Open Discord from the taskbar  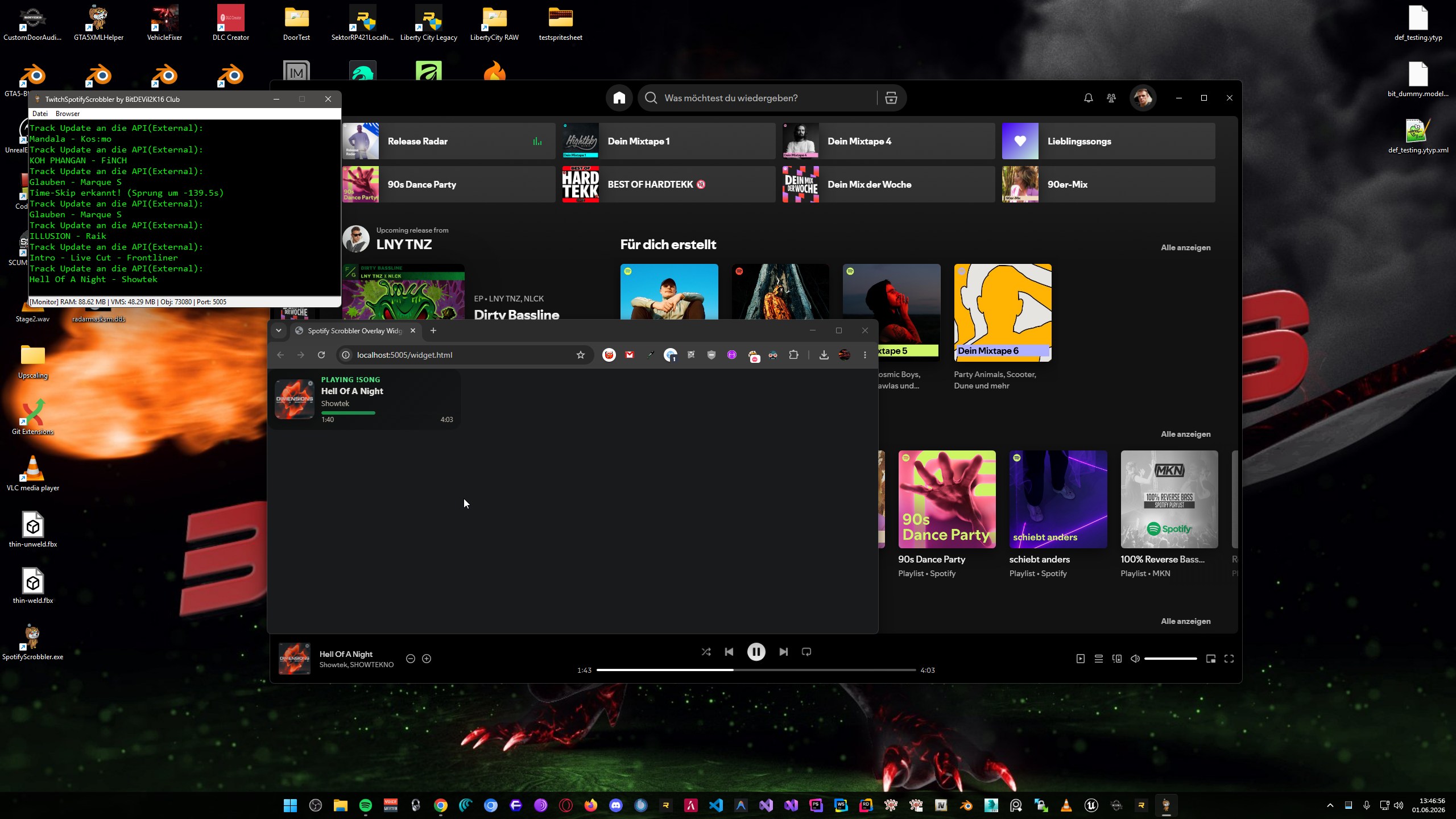[x=616, y=805]
